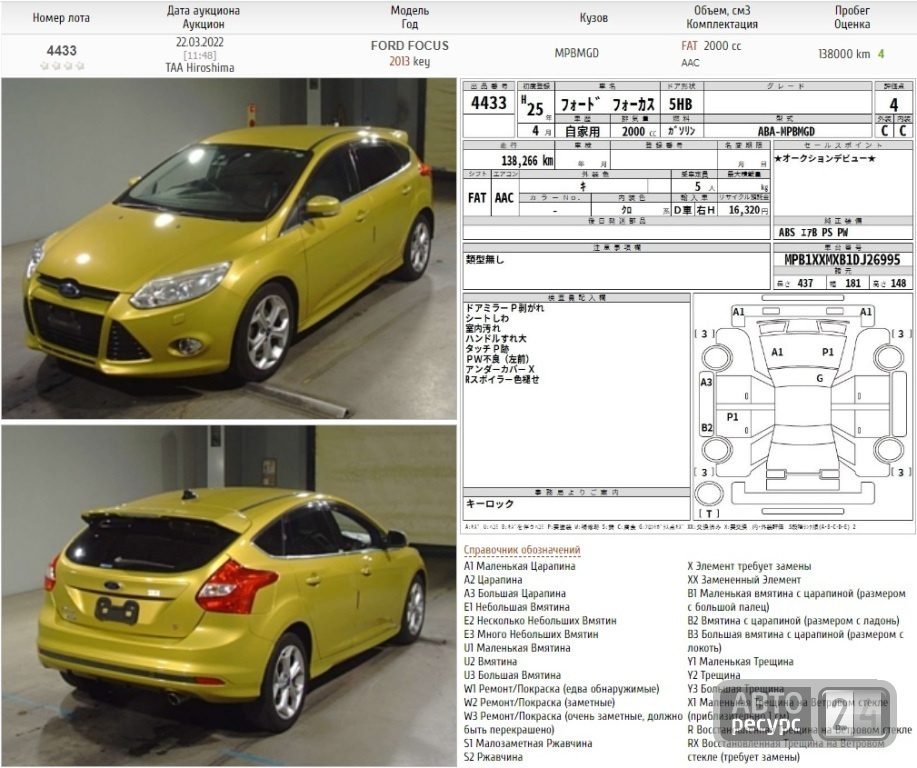Image resolution: width=917 pixels, height=768 pixels.
Task: Click legend entry 'A2 Царапина'
Action: [x=493, y=580]
